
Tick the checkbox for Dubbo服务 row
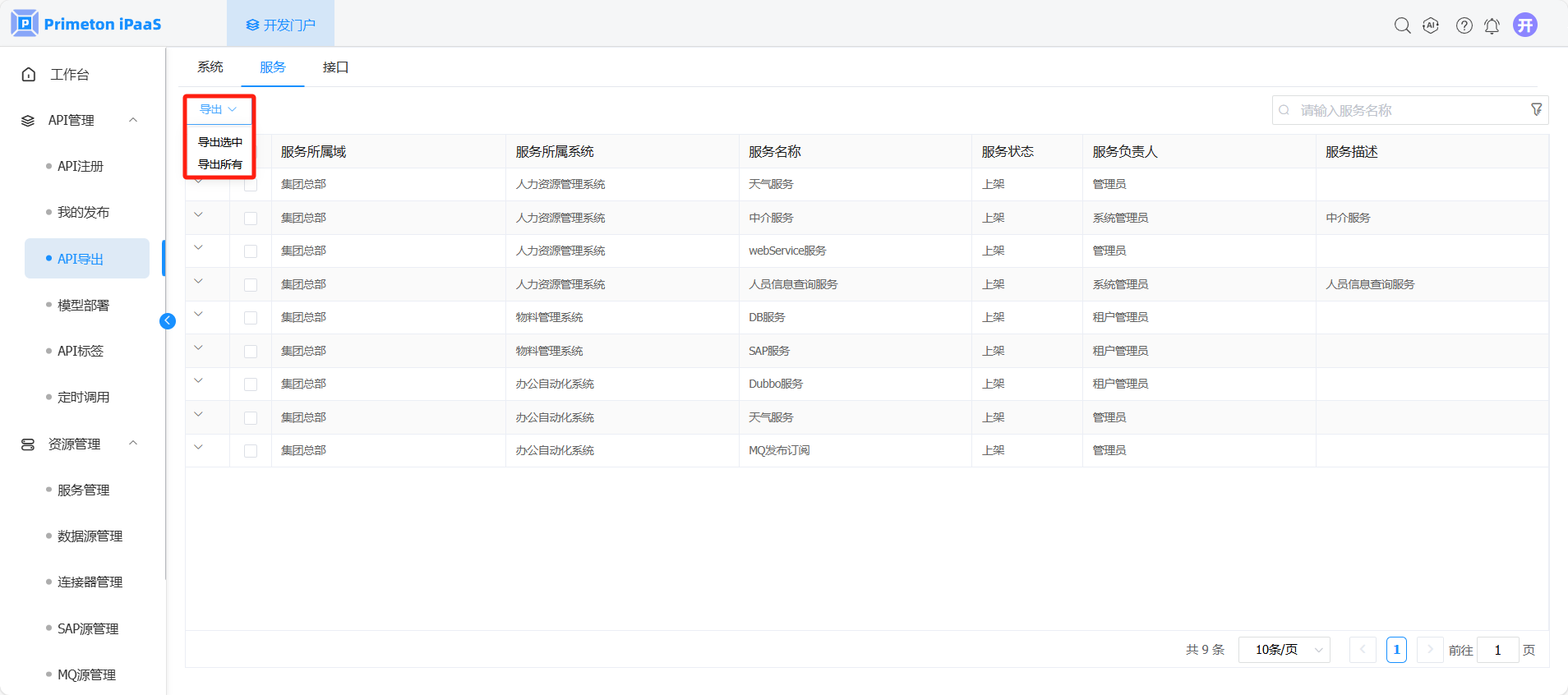[x=251, y=384]
